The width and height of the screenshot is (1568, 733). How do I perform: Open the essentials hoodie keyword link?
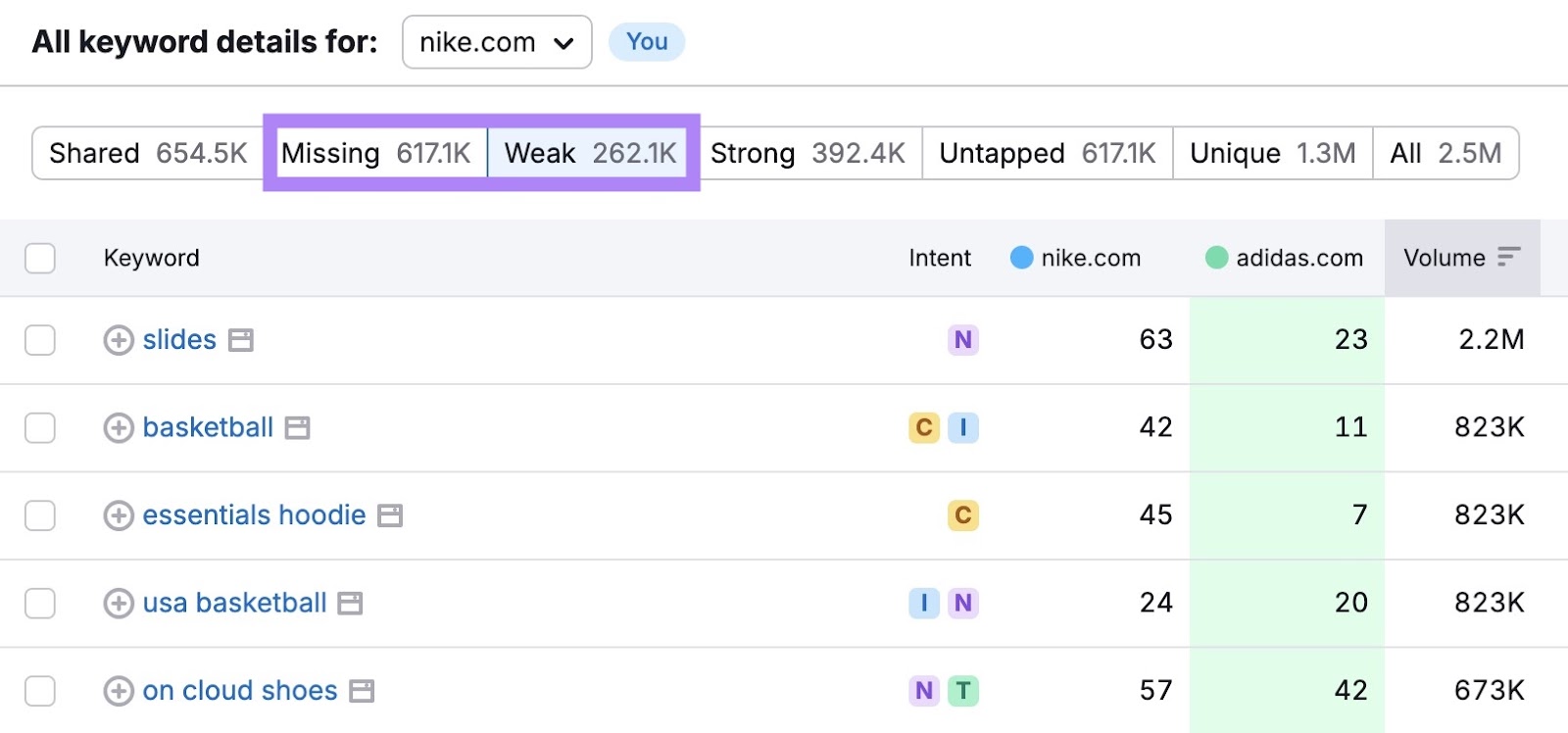click(x=254, y=515)
